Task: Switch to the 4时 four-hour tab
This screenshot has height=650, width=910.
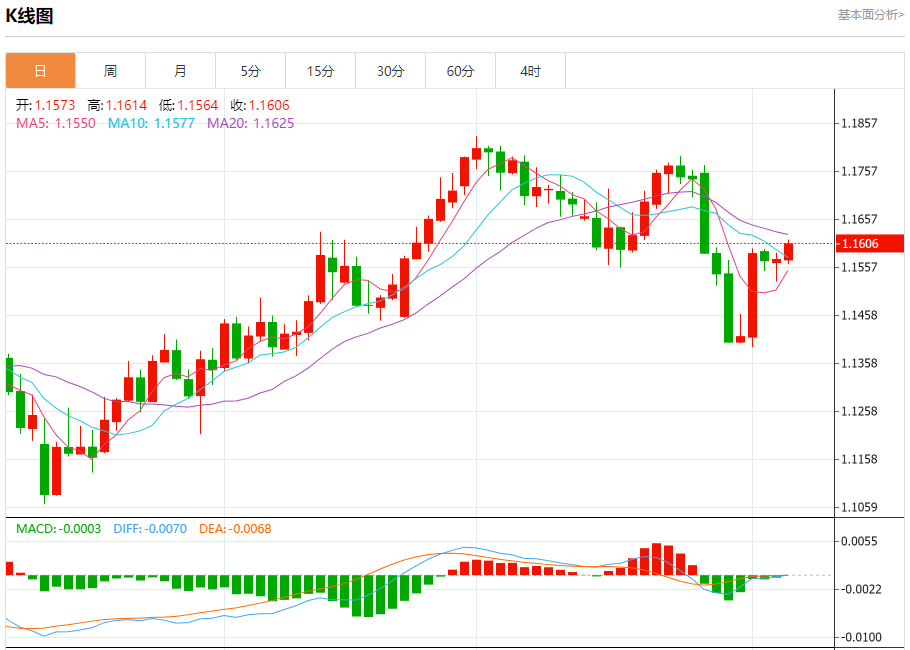Action: point(531,71)
